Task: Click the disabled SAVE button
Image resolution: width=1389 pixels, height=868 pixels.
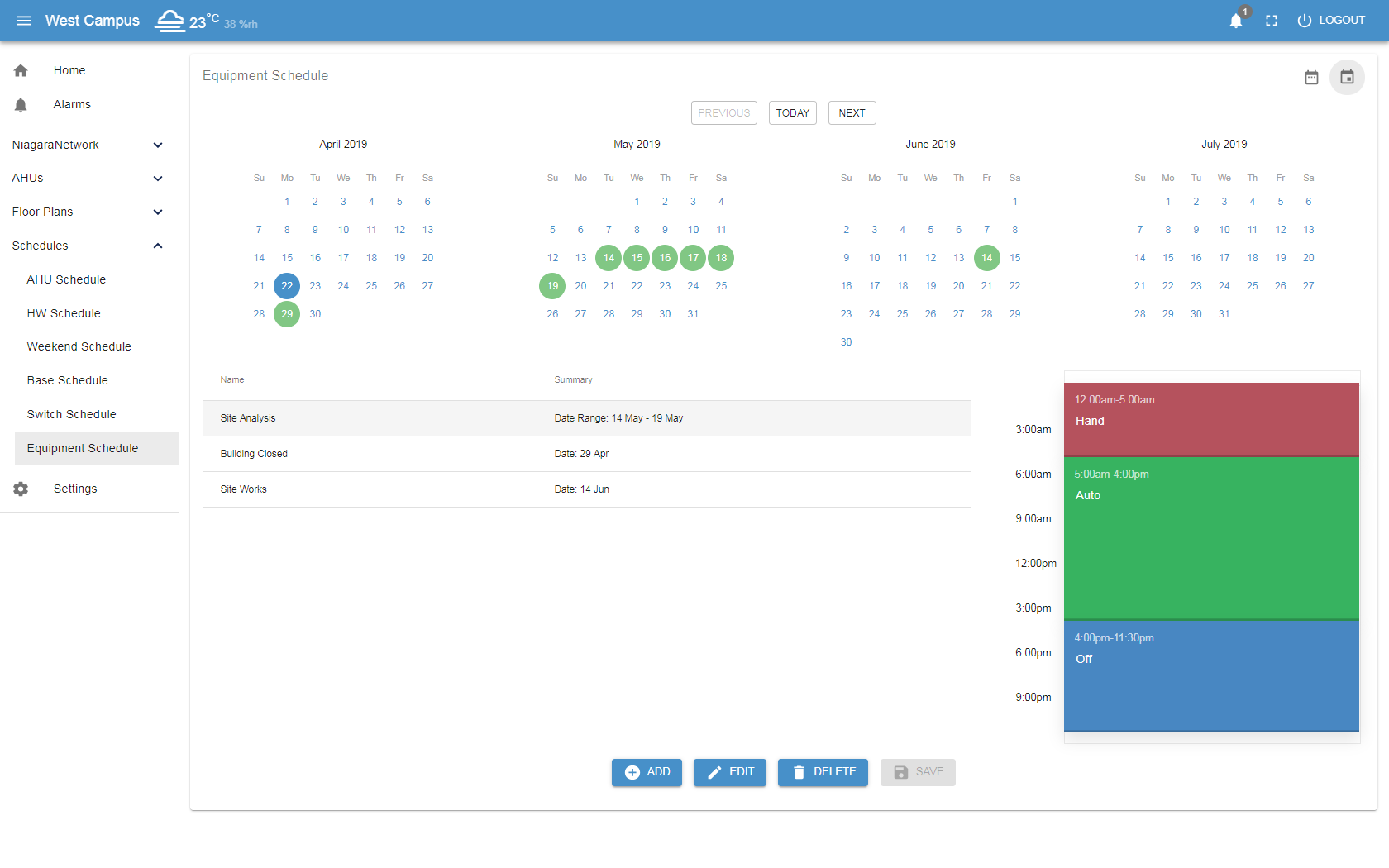Action: (x=918, y=772)
